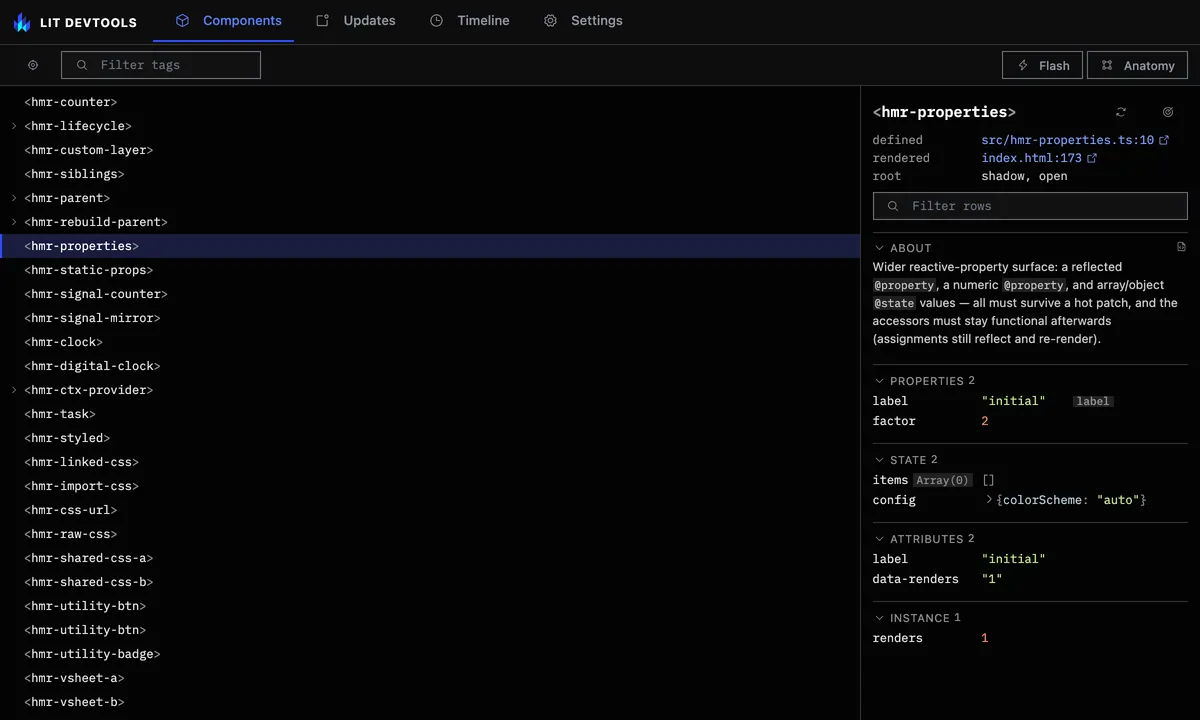Select the hmr-properties tree row
This screenshot has width=1200, height=720.
tap(430, 246)
